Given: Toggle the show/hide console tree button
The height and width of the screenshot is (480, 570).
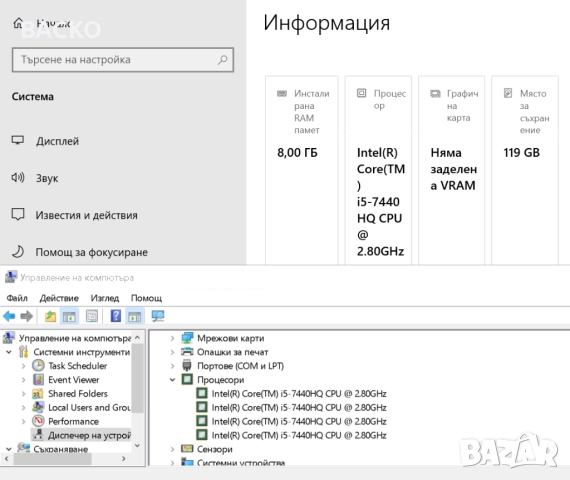Looking at the screenshot, I should [69, 316].
